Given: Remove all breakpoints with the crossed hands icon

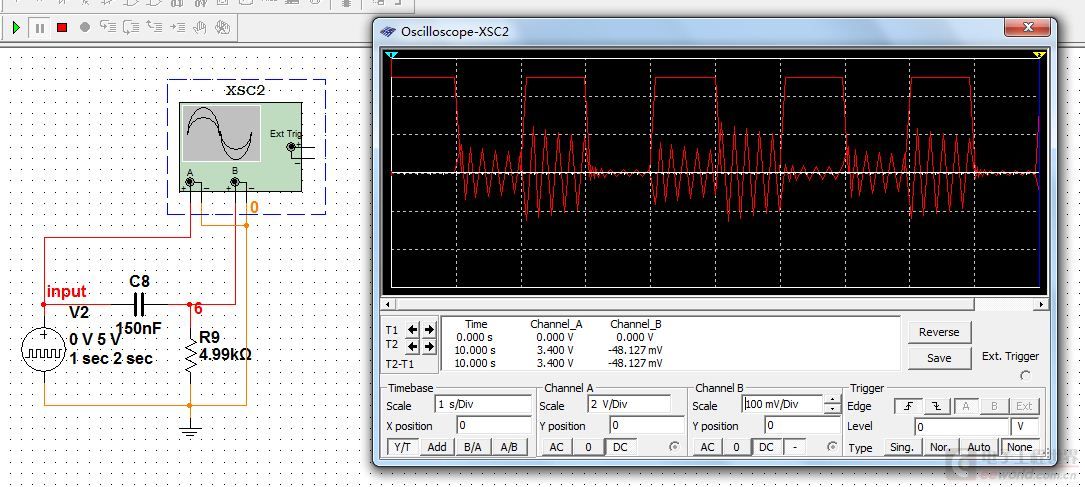Looking at the screenshot, I should pos(222,28).
